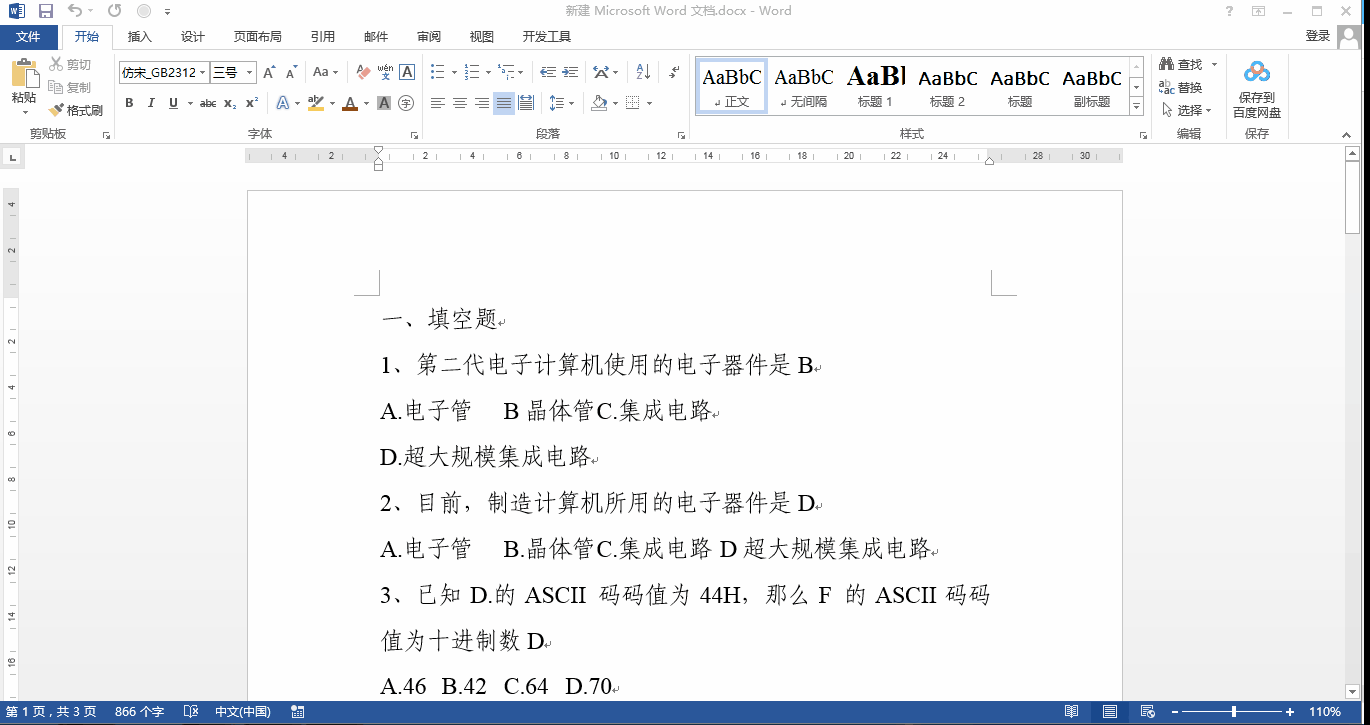The width and height of the screenshot is (1370, 725).
Task: Switch to the Design (设计) tab
Action: coord(193,37)
